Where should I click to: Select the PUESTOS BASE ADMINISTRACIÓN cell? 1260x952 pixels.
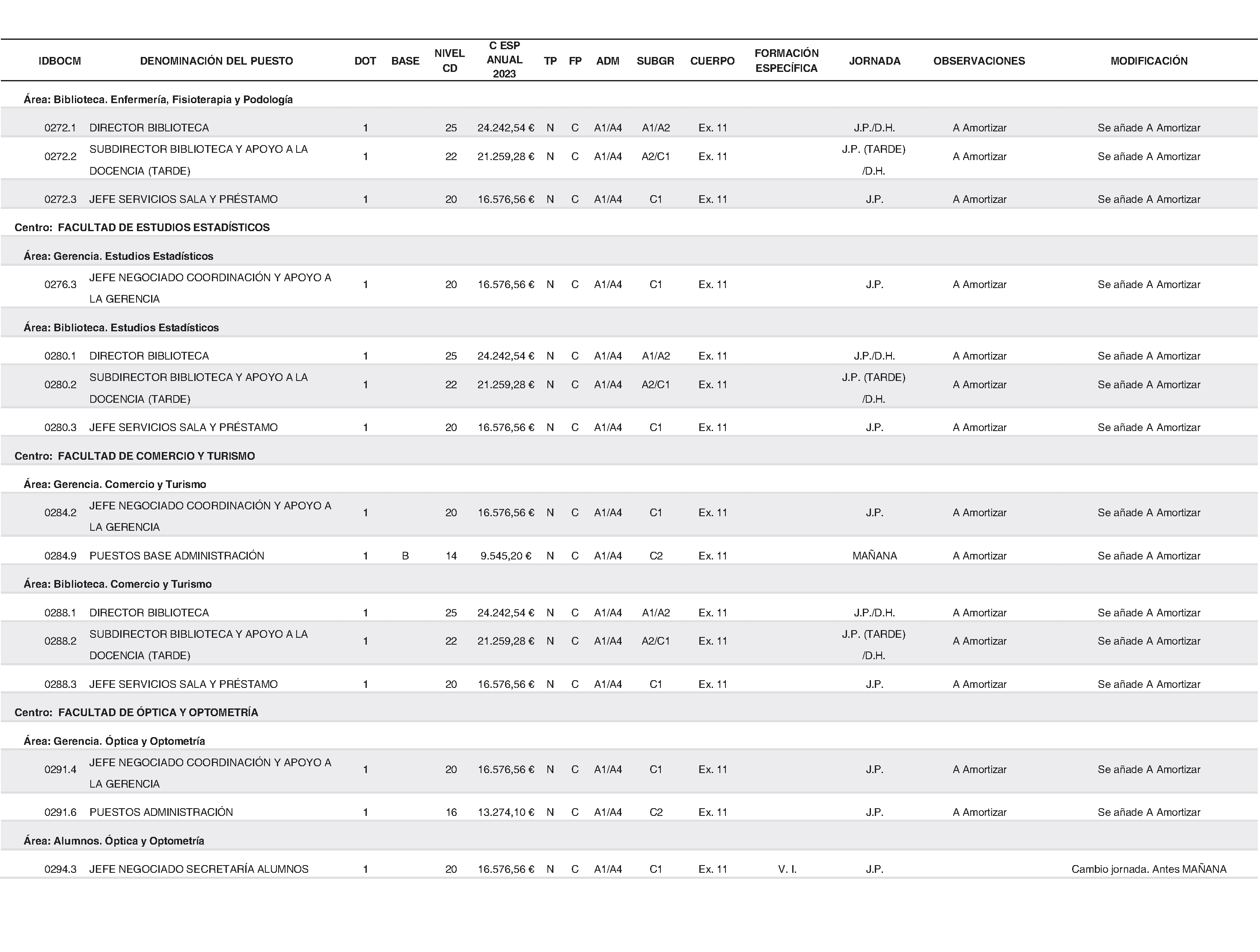coord(177,556)
